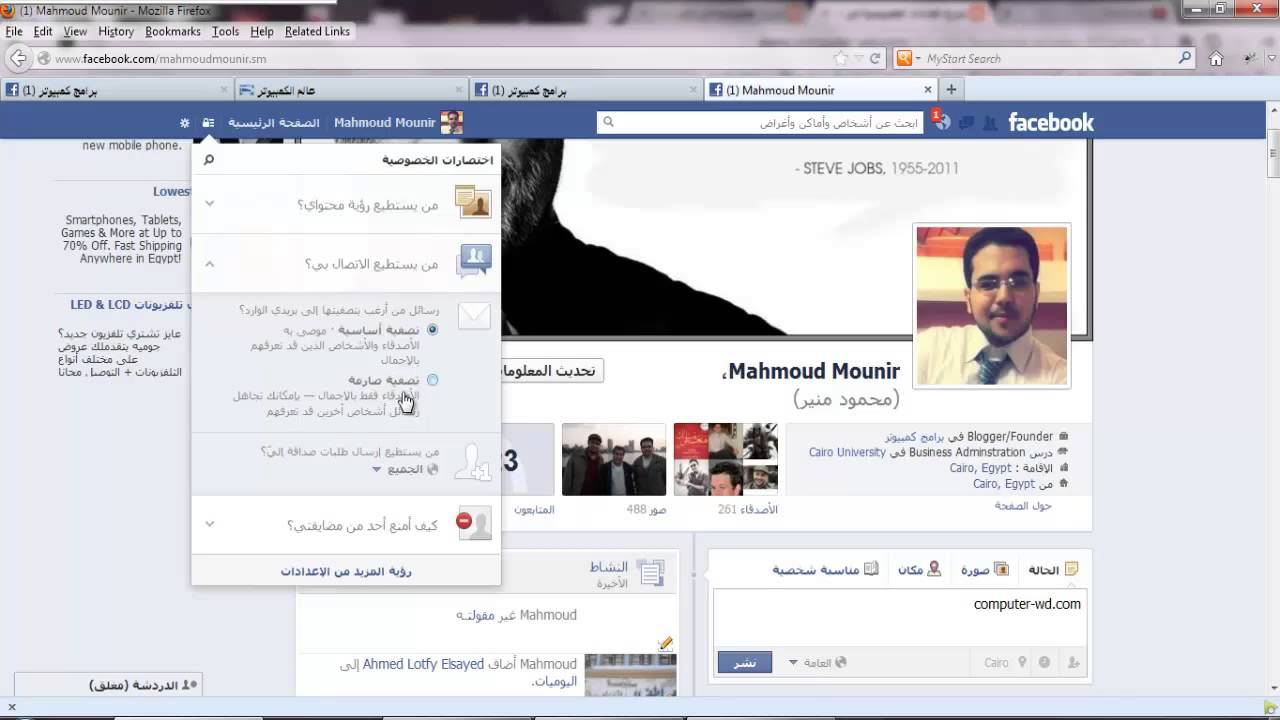Click the facebook logo
This screenshot has height=720, width=1280.
(1051, 123)
